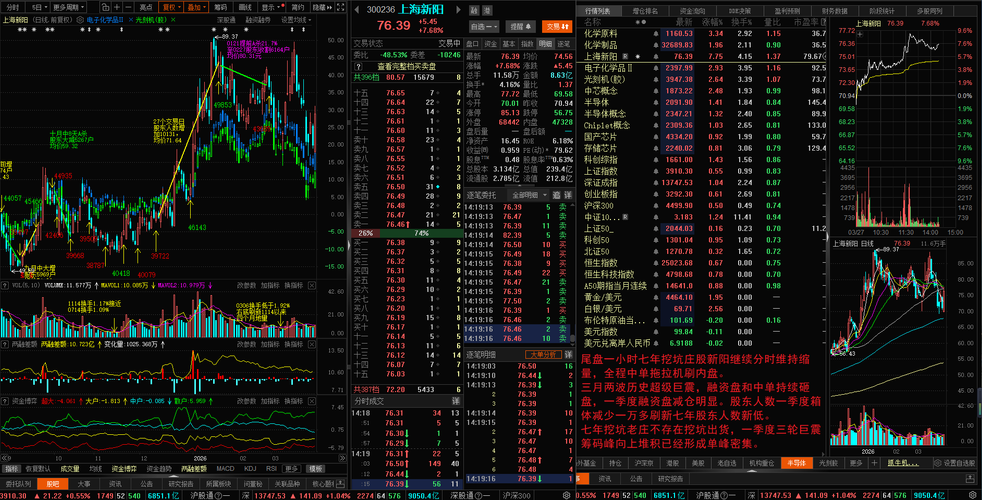The width and height of the screenshot is (982, 500).
Task: Zoom in chart with plus icon
Action: click(117, 8)
